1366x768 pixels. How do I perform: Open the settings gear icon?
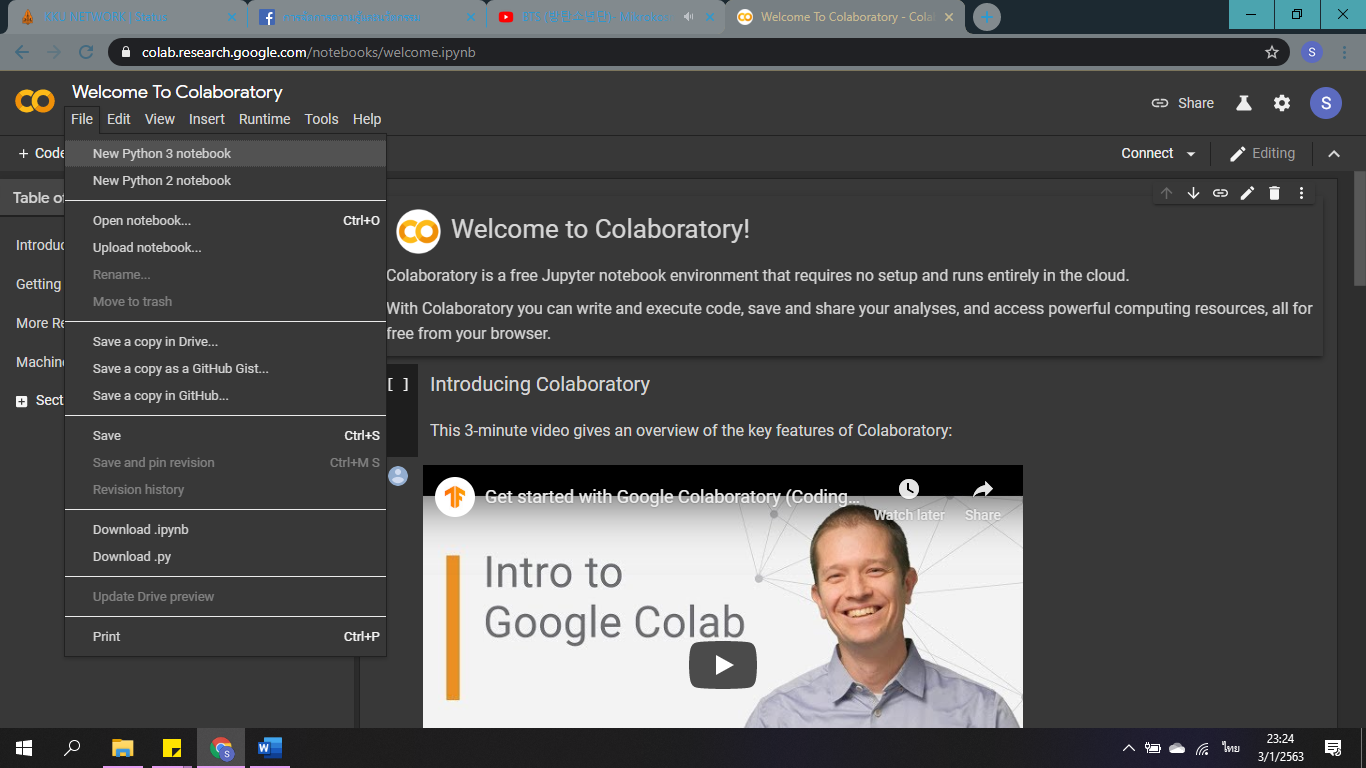click(x=1281, y=103)
